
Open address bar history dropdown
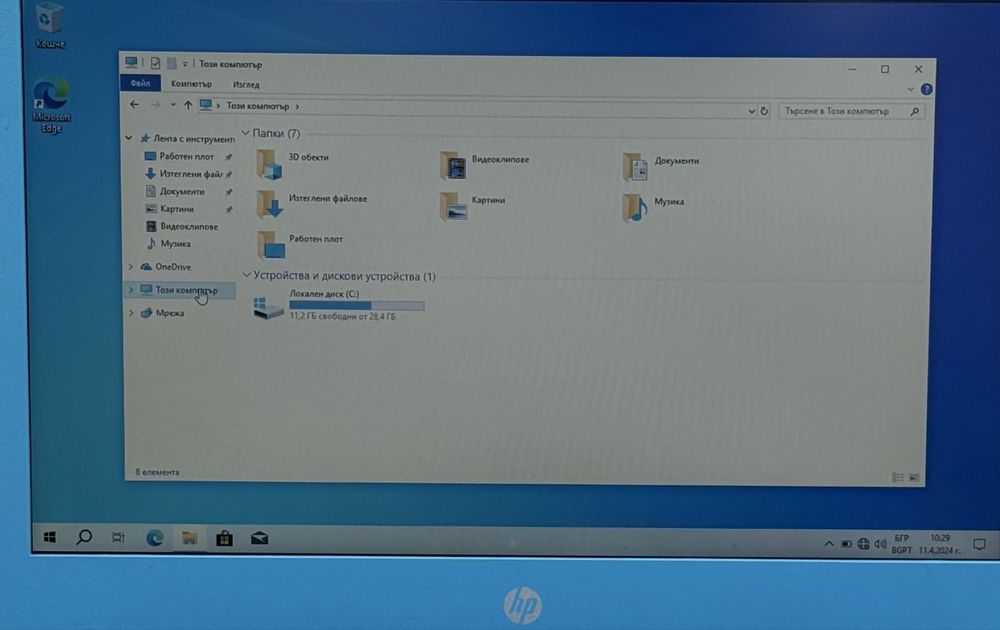coord(751,111)
